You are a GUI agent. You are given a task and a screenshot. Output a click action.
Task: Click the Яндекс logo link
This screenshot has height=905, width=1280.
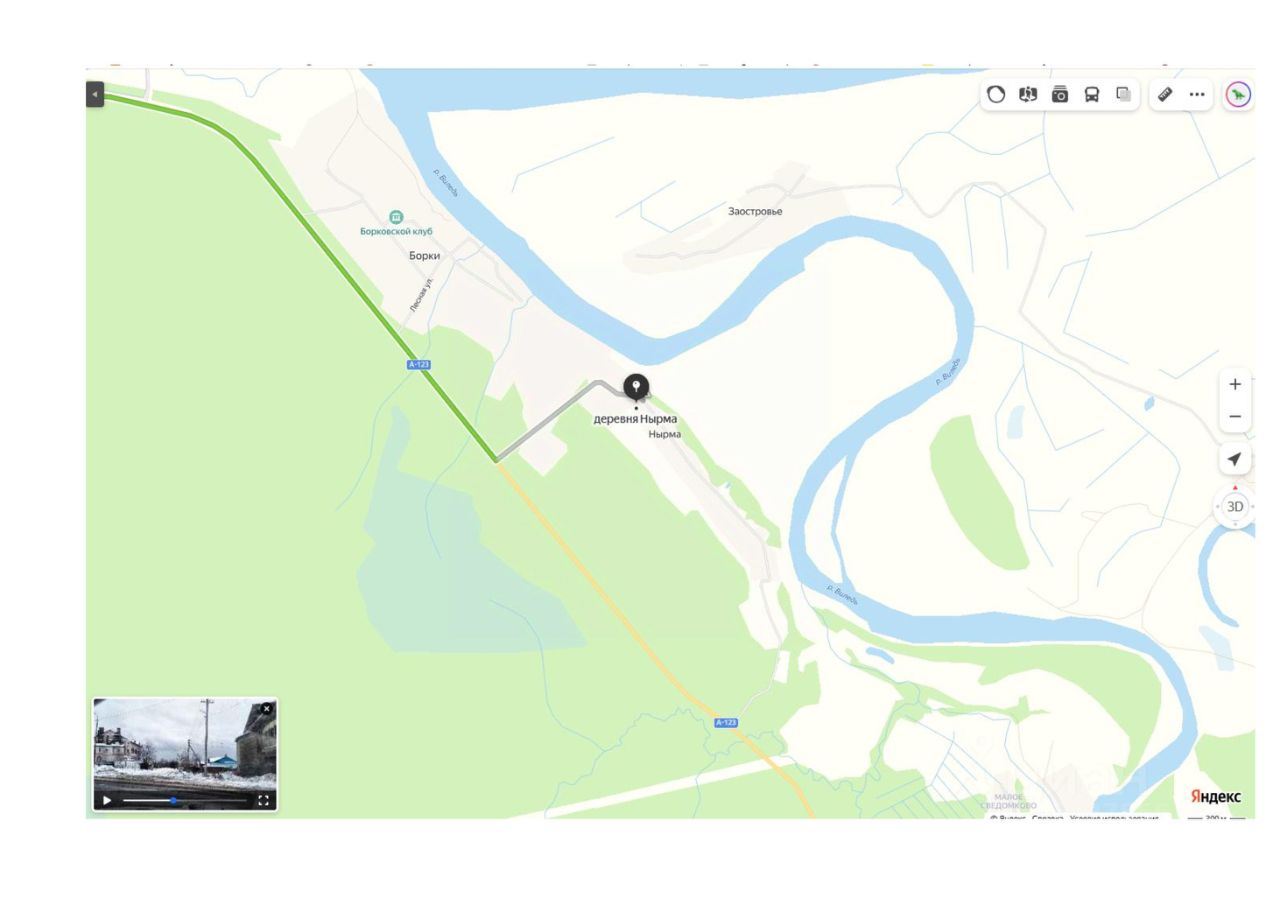pos(1215,796)
